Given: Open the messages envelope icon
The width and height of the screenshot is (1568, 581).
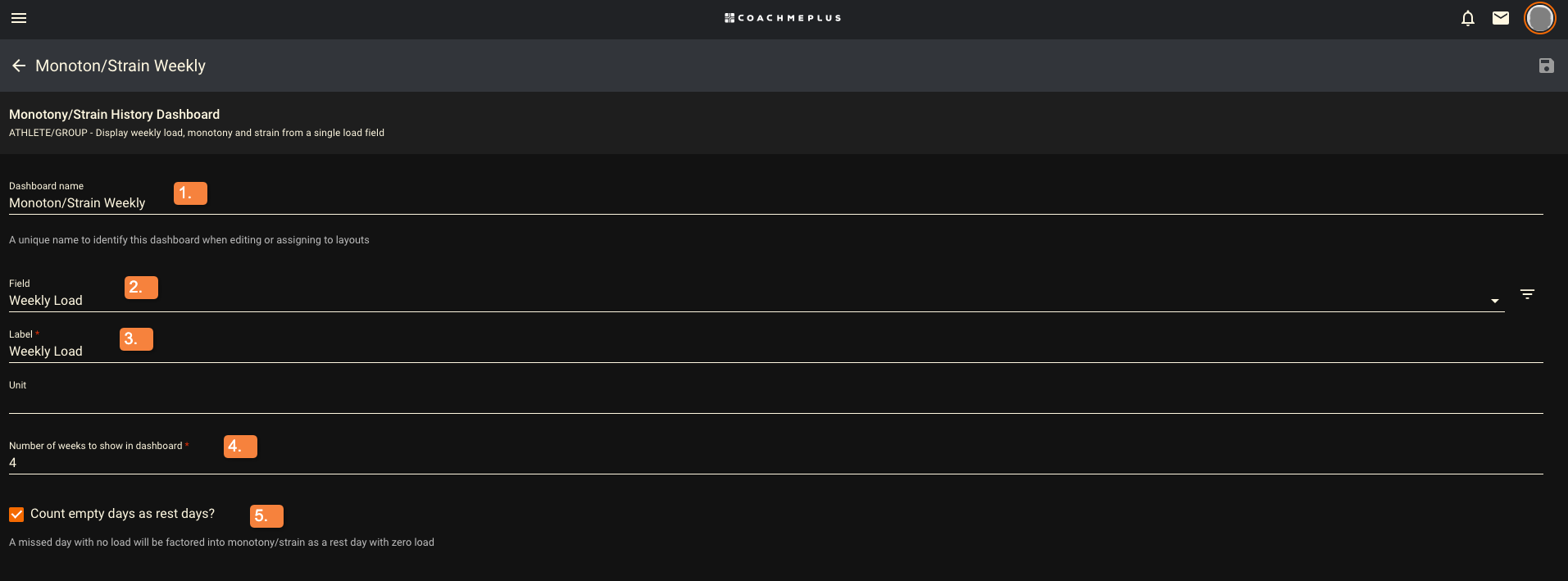Looking at the screenshot, I should (1501, 18).
